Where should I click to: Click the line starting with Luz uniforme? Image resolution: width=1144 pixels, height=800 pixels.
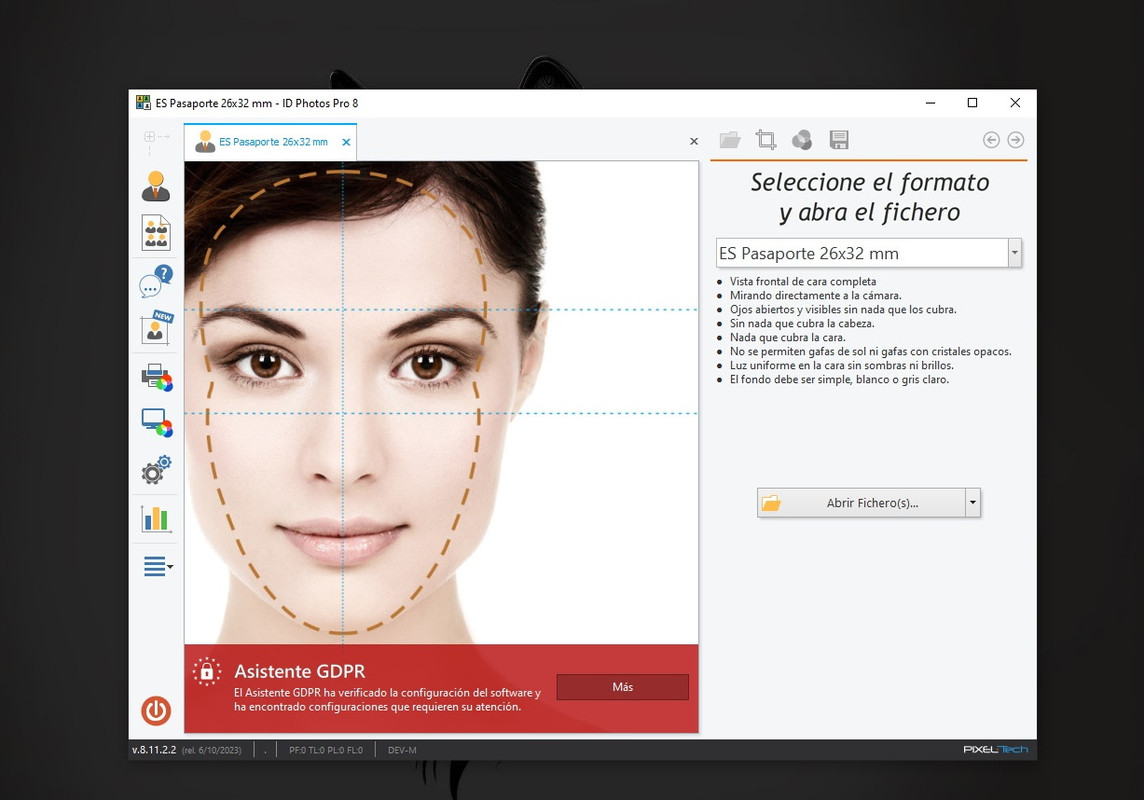841,365
